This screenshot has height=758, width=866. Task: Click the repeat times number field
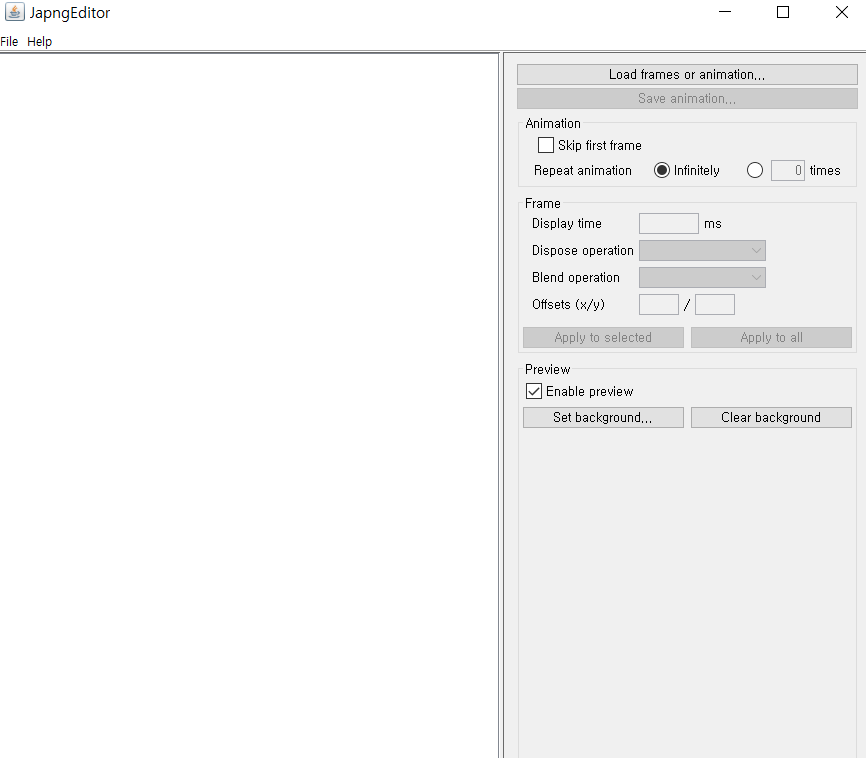pos(788,170)
